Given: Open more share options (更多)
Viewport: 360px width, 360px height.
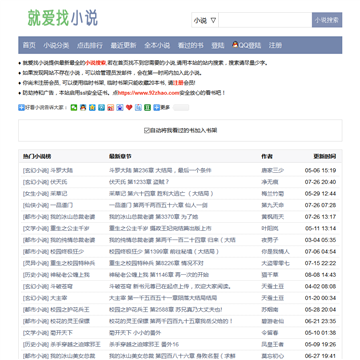Looking at the screenshot, I should 162,108.
